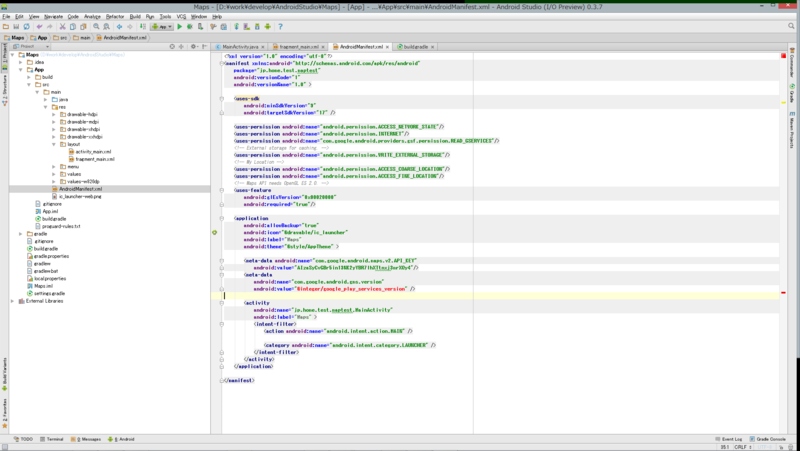Click the green Android monitor icon
This screenshot has height=451, width=800.
[267, 27]
